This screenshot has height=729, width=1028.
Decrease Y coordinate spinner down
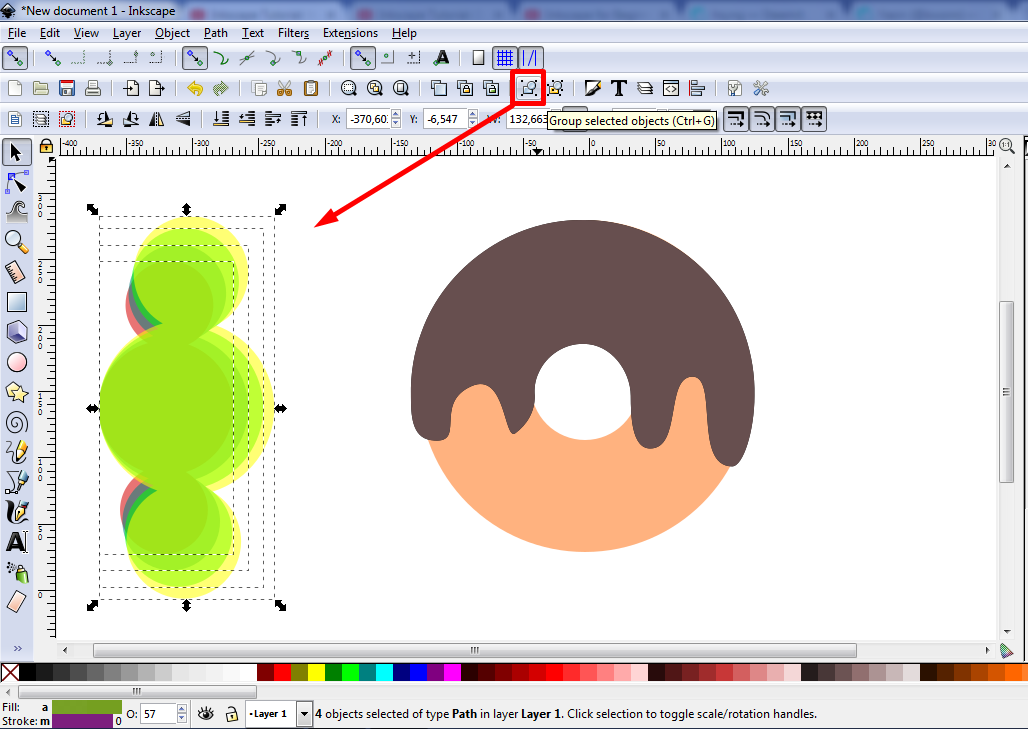click(473, 123)
